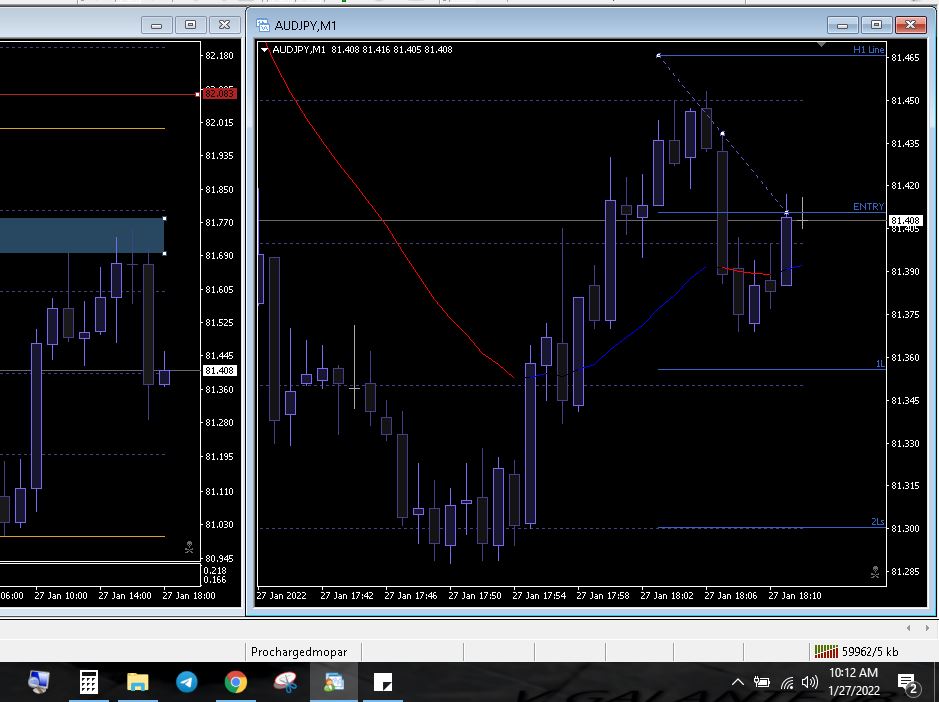The height and width of the screenshot is (702, 939).
Task: Click the trendline middle anchor point
Action: tap(722, 134)
